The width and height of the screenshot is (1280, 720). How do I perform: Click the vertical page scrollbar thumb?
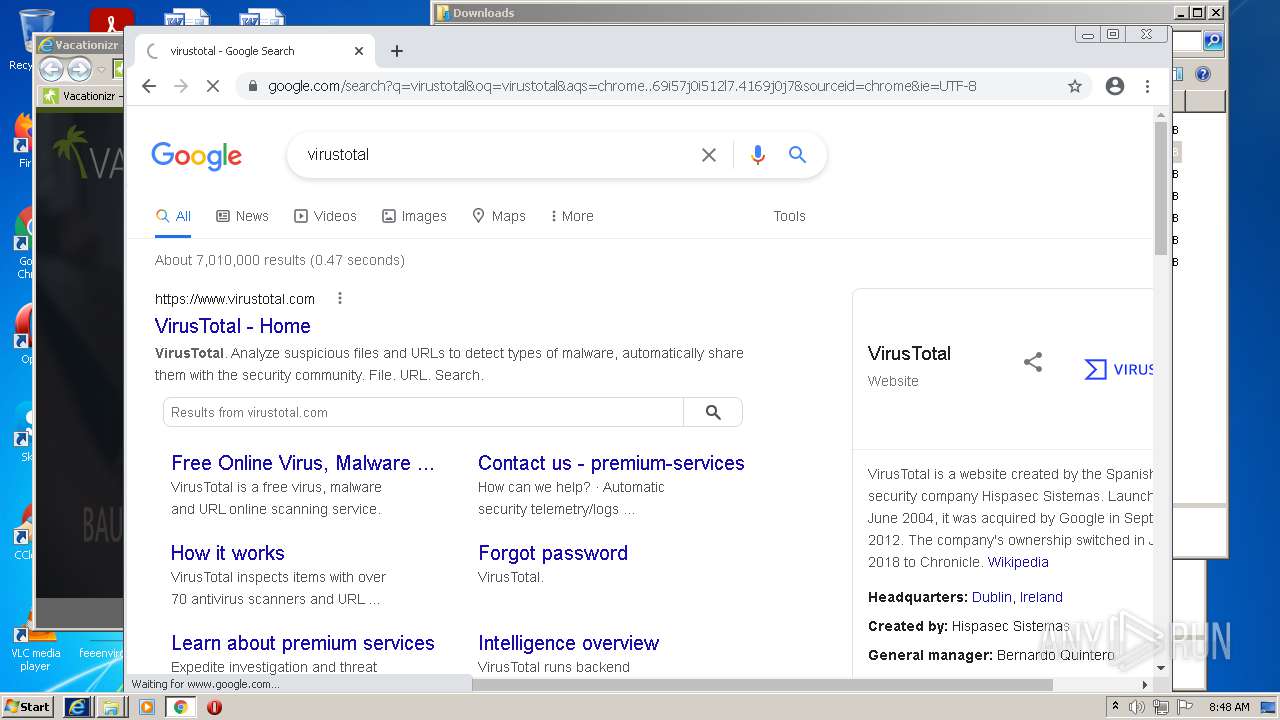point(1161,188)
